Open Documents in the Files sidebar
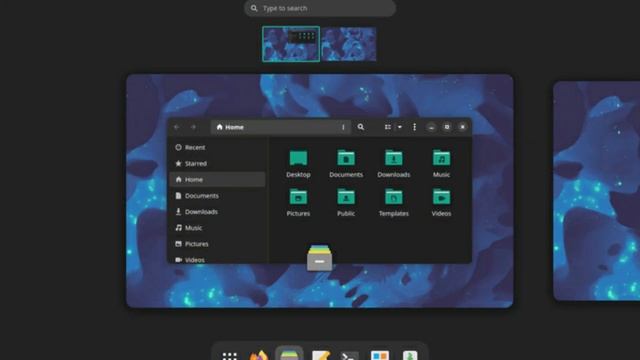The image size is (640, 360). pyautogui.click(x=217, y=196)
